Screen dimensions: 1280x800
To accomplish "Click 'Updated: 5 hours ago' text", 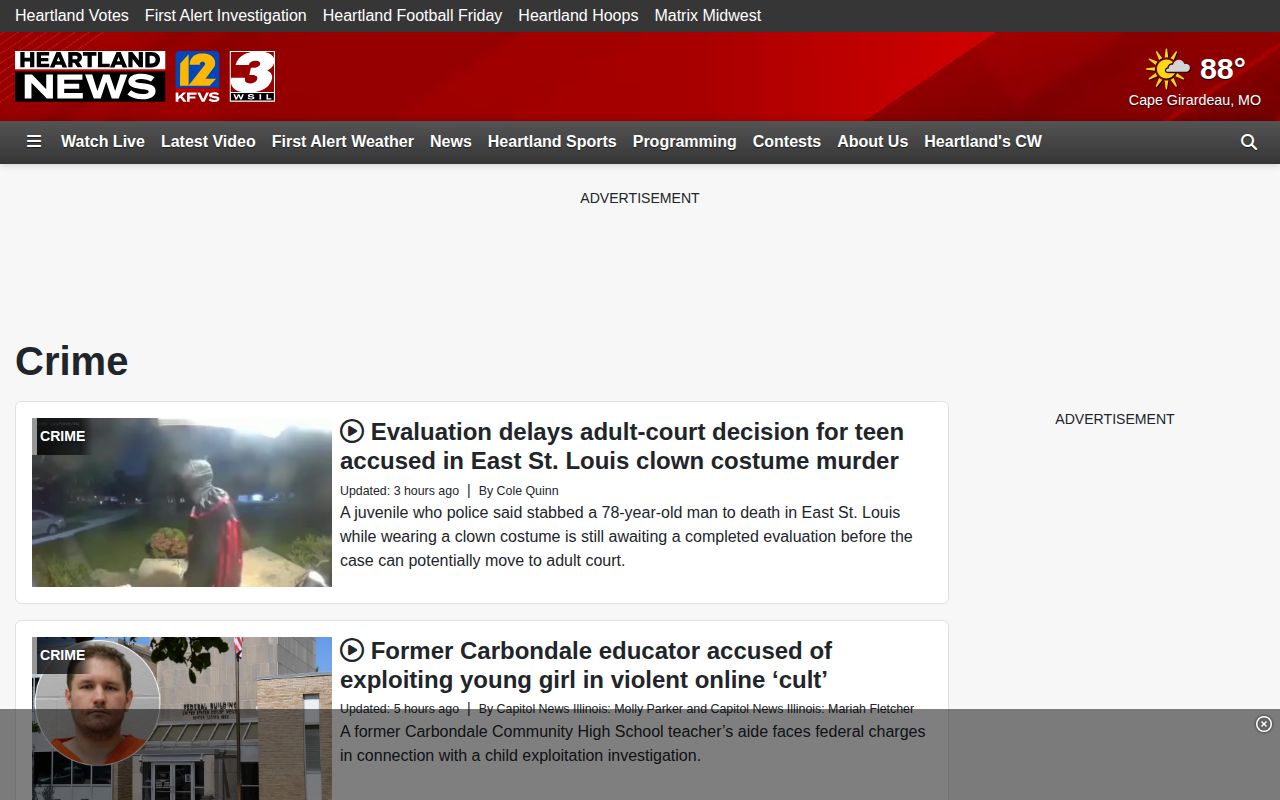I will tap(399, 709).
